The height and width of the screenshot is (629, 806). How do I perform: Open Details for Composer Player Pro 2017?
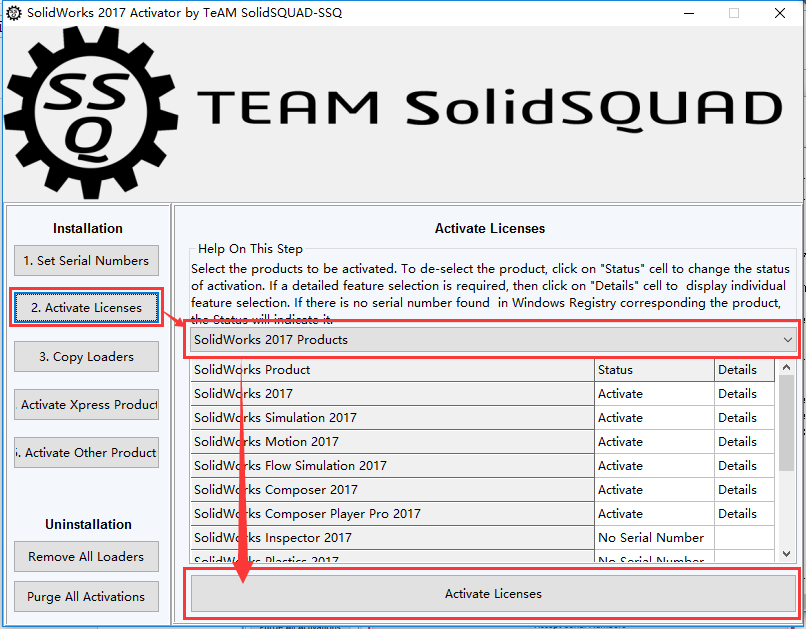coord(744,513)
